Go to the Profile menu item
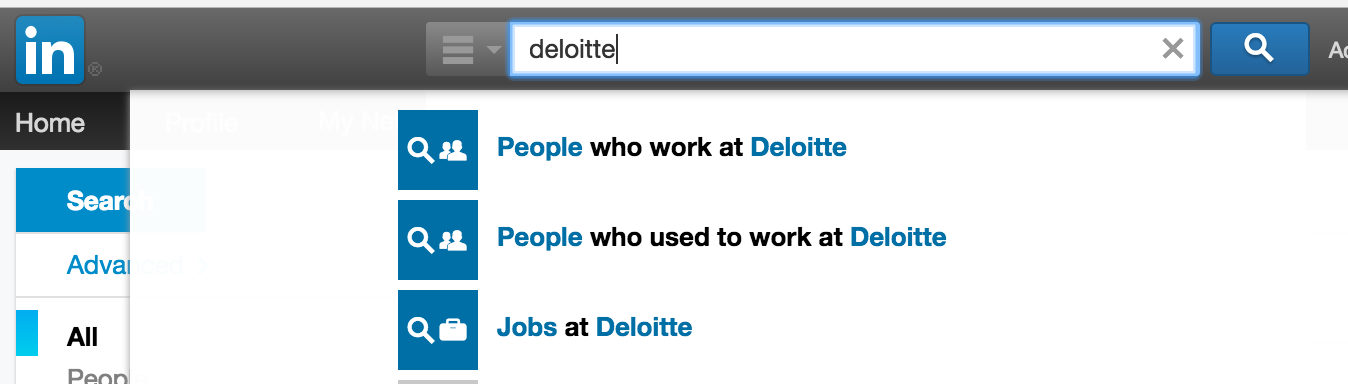This screenshot has height=384, width=1348. (x=201, y=123)
